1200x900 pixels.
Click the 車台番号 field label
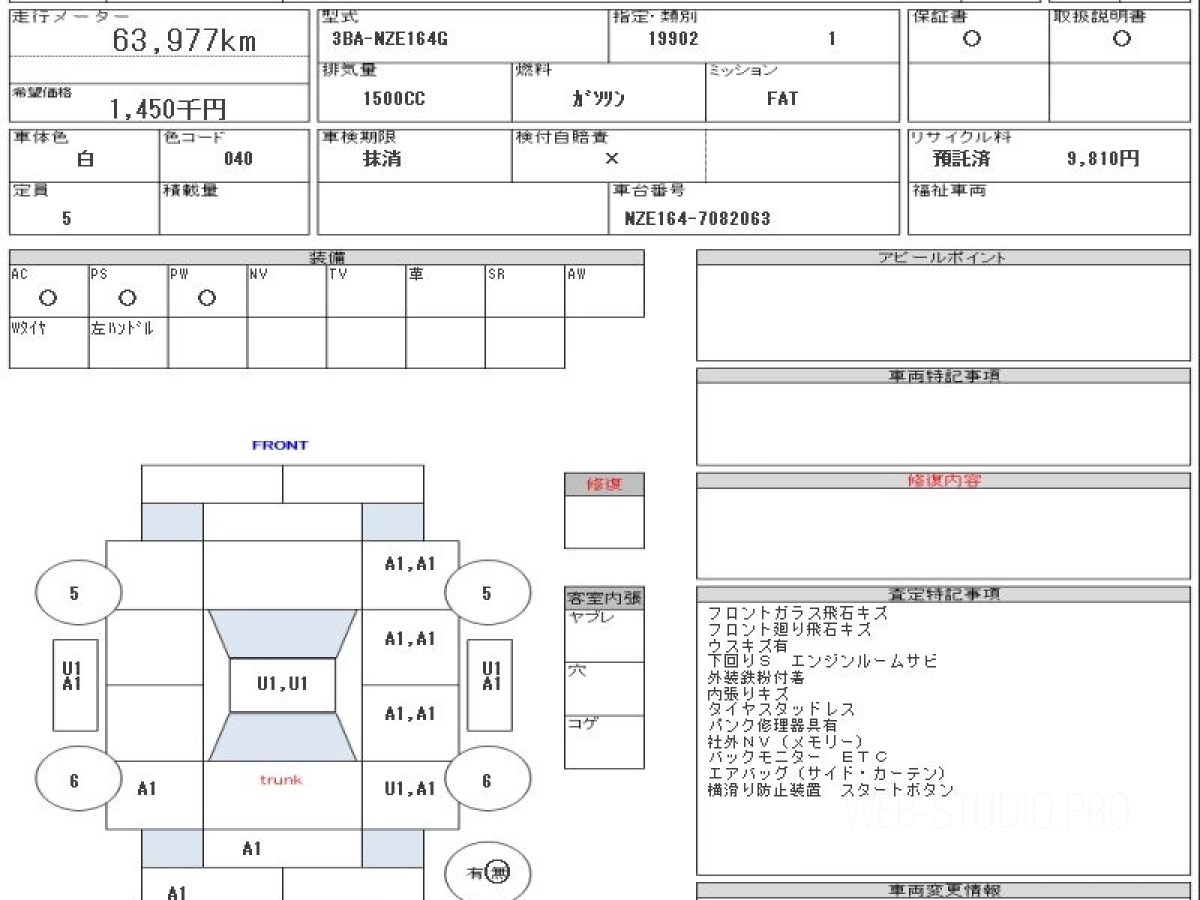point(649,191)
